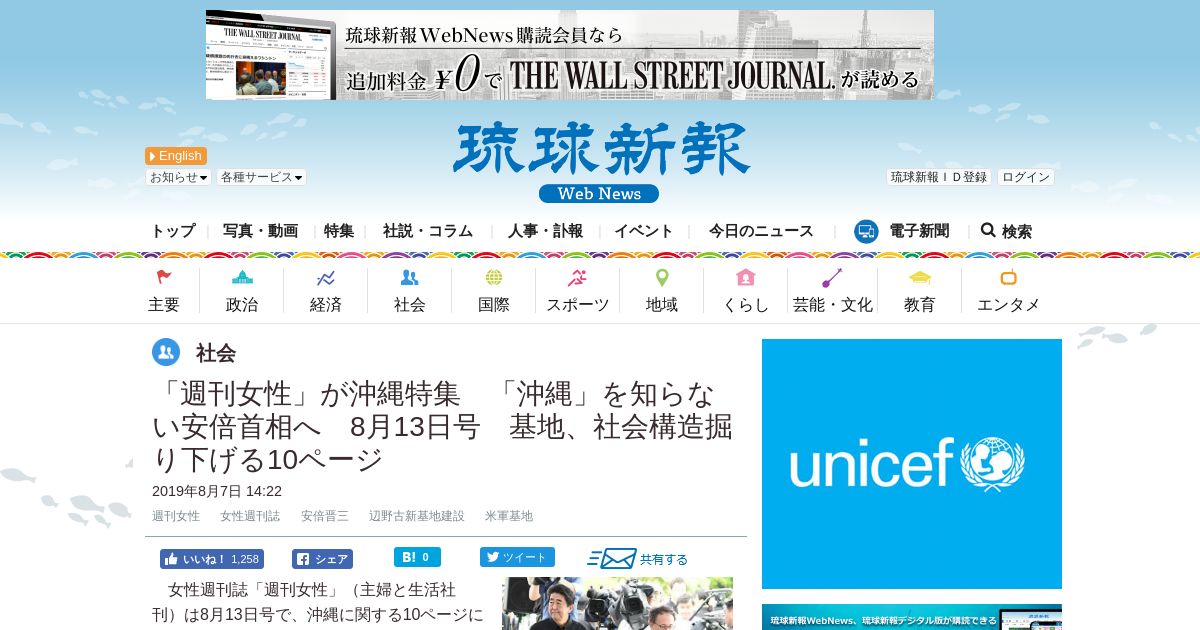
Task: Click the 電子新聞 monitor icon
Action: 866,231
